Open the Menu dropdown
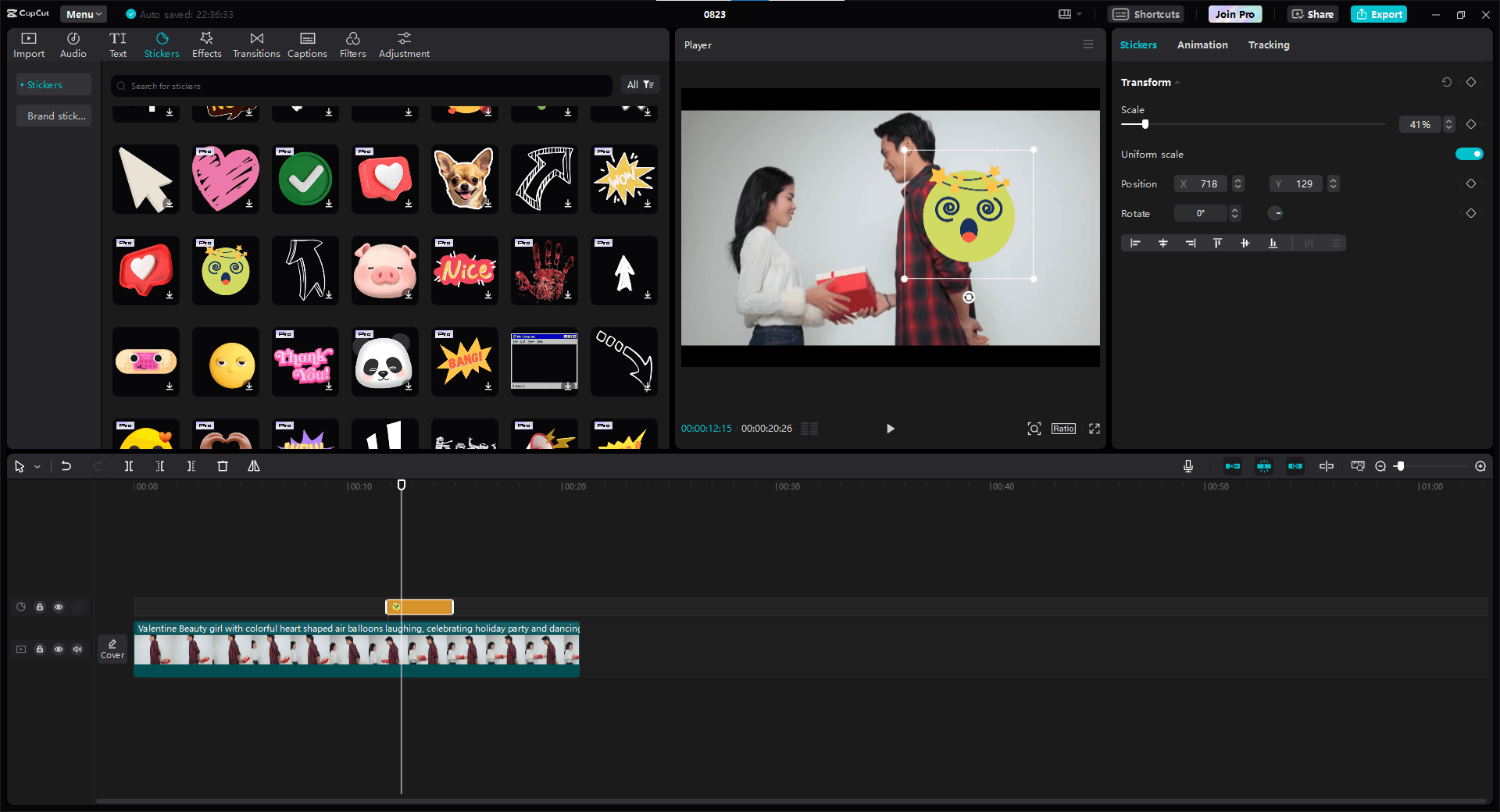1500x812 pixels. [84, 14]
